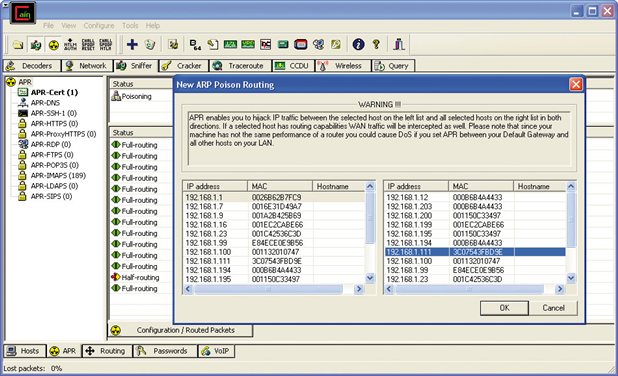Screen dimensions: 618x376
Task: Click the blue info About icon
Action: point(358,45)
